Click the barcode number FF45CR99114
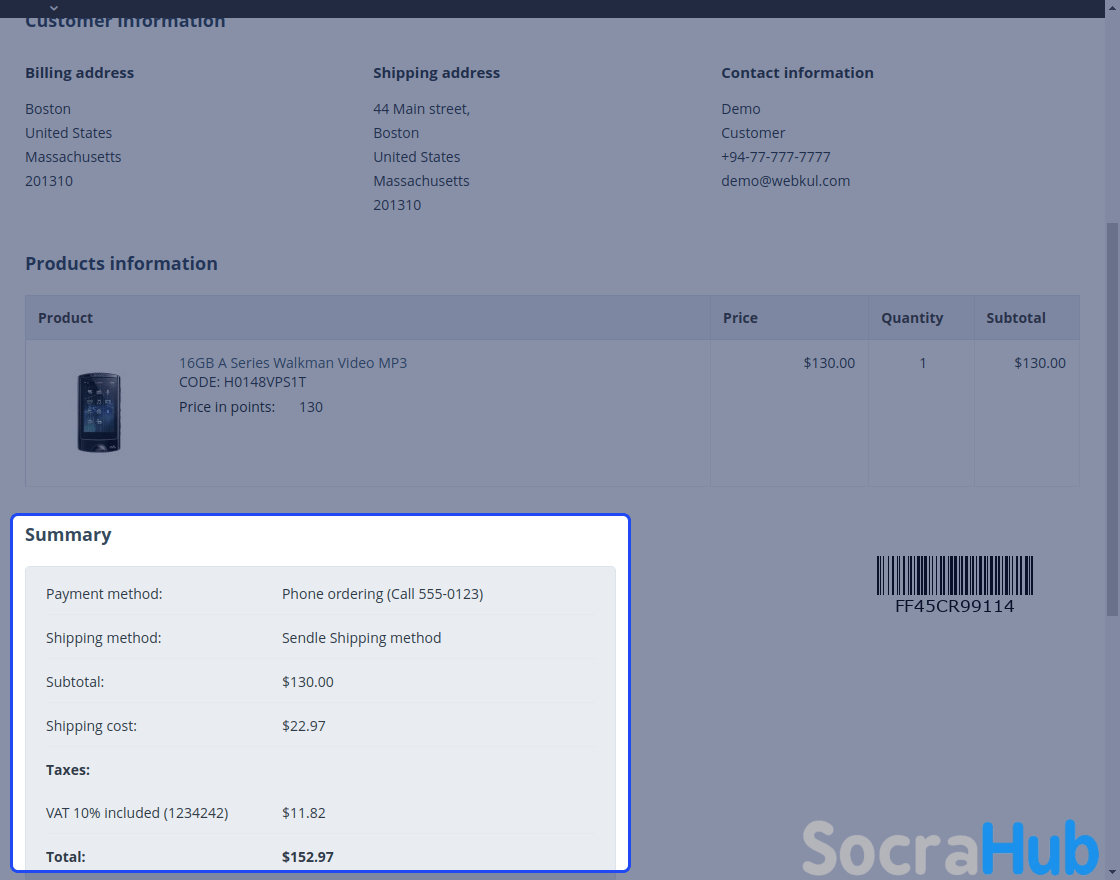The height and width of the screenshot is (880, 1120). pyautogui.click(x=954, y=606)
